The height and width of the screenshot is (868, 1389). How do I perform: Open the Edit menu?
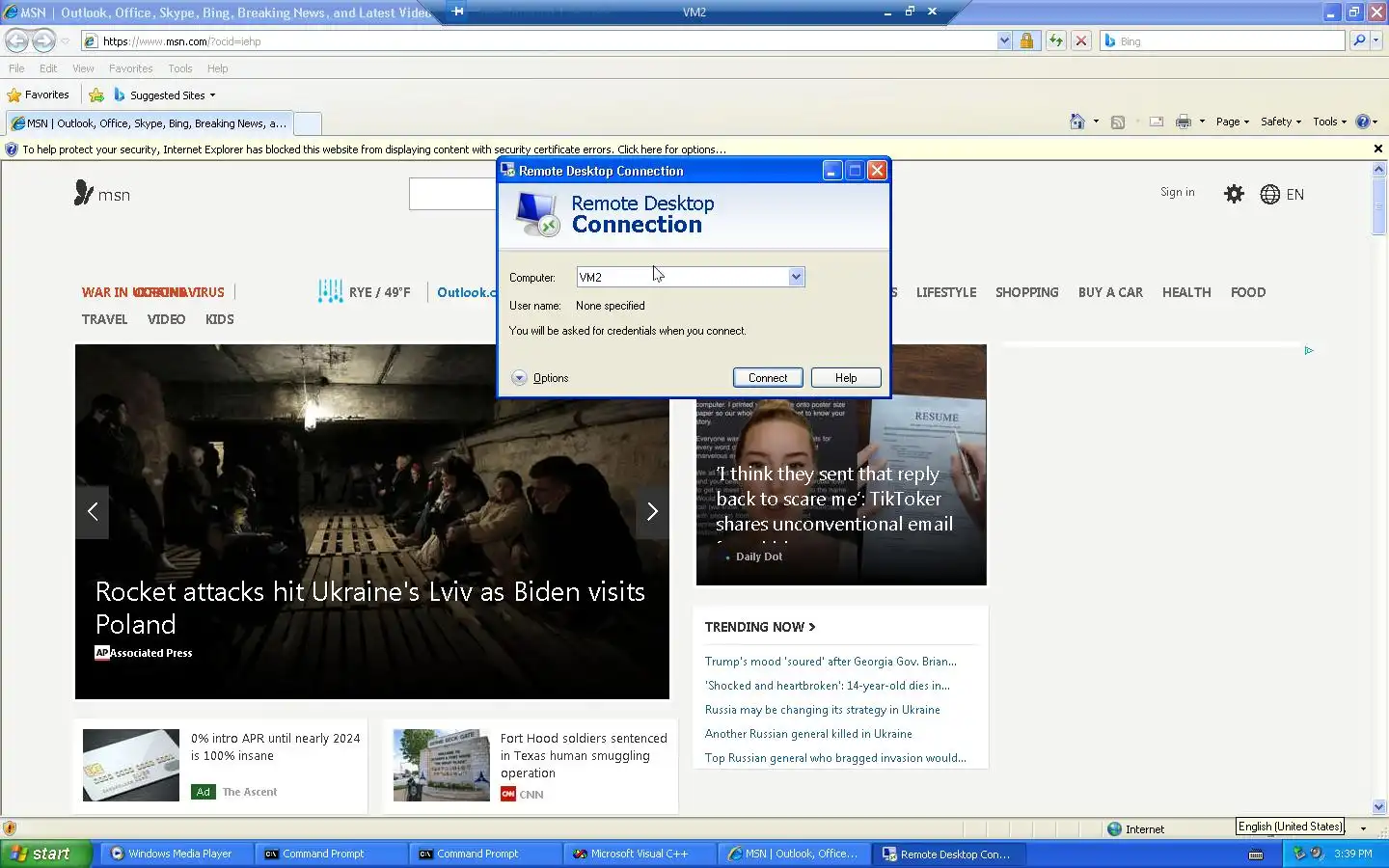coord(48,68)
